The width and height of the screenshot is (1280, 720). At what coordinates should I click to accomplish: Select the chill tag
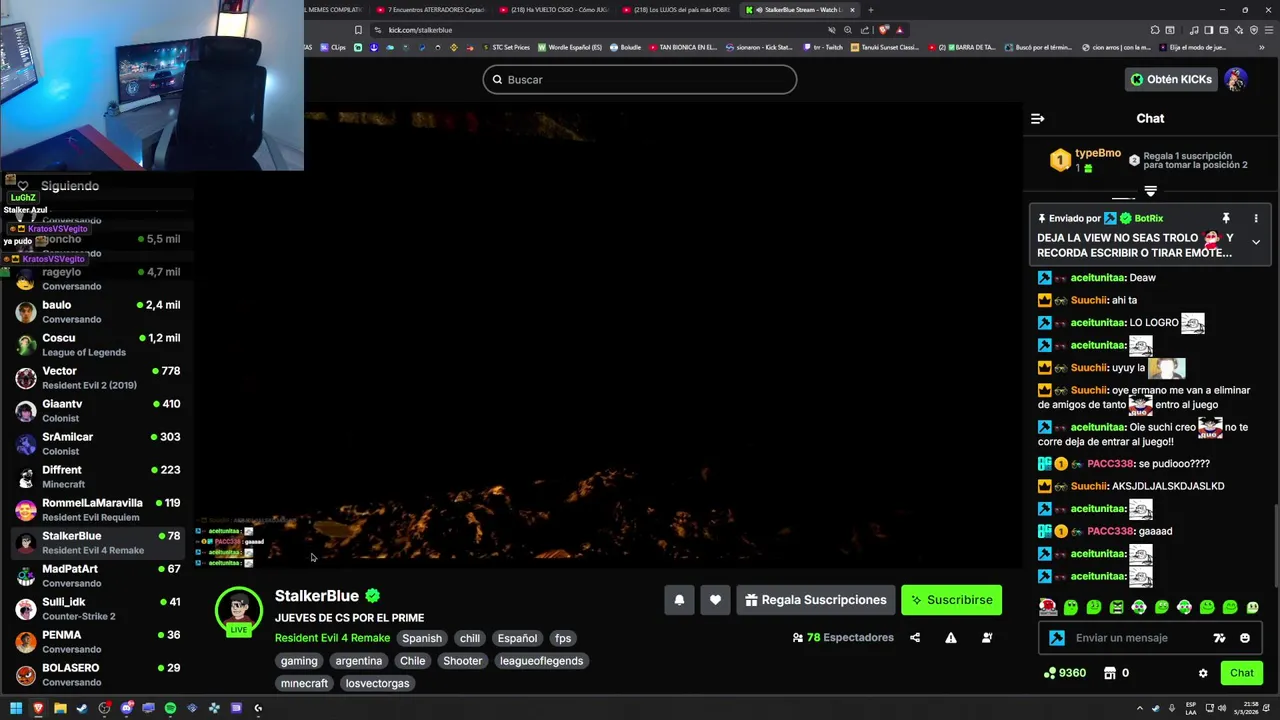coord(470,638)
